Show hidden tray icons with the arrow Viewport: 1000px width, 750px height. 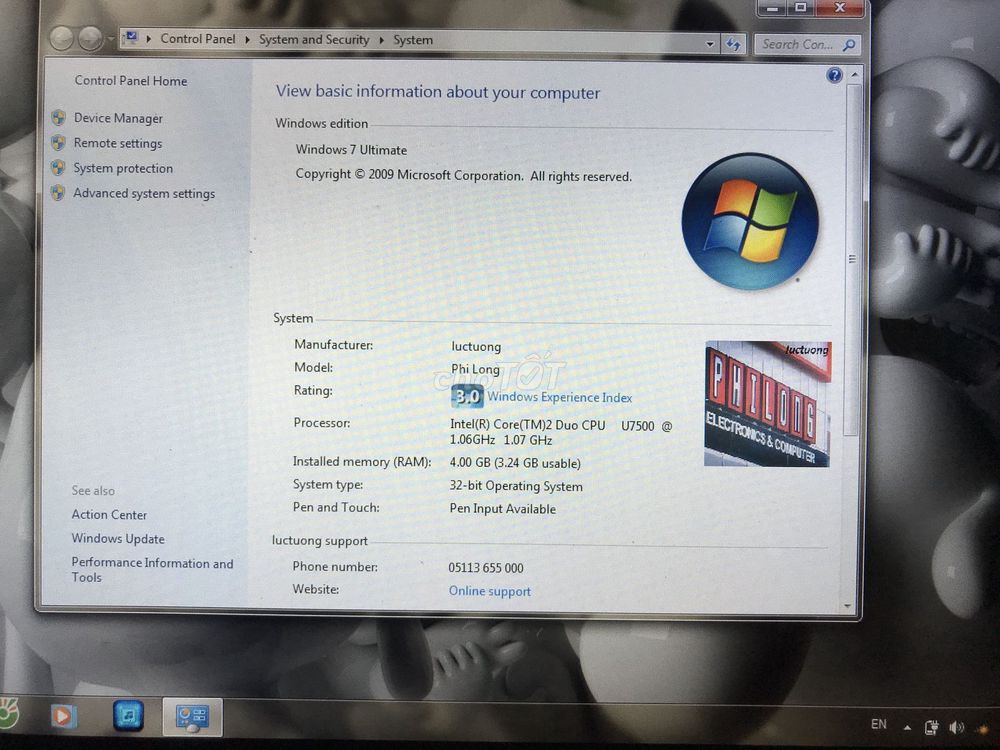(x=907, y=726)
